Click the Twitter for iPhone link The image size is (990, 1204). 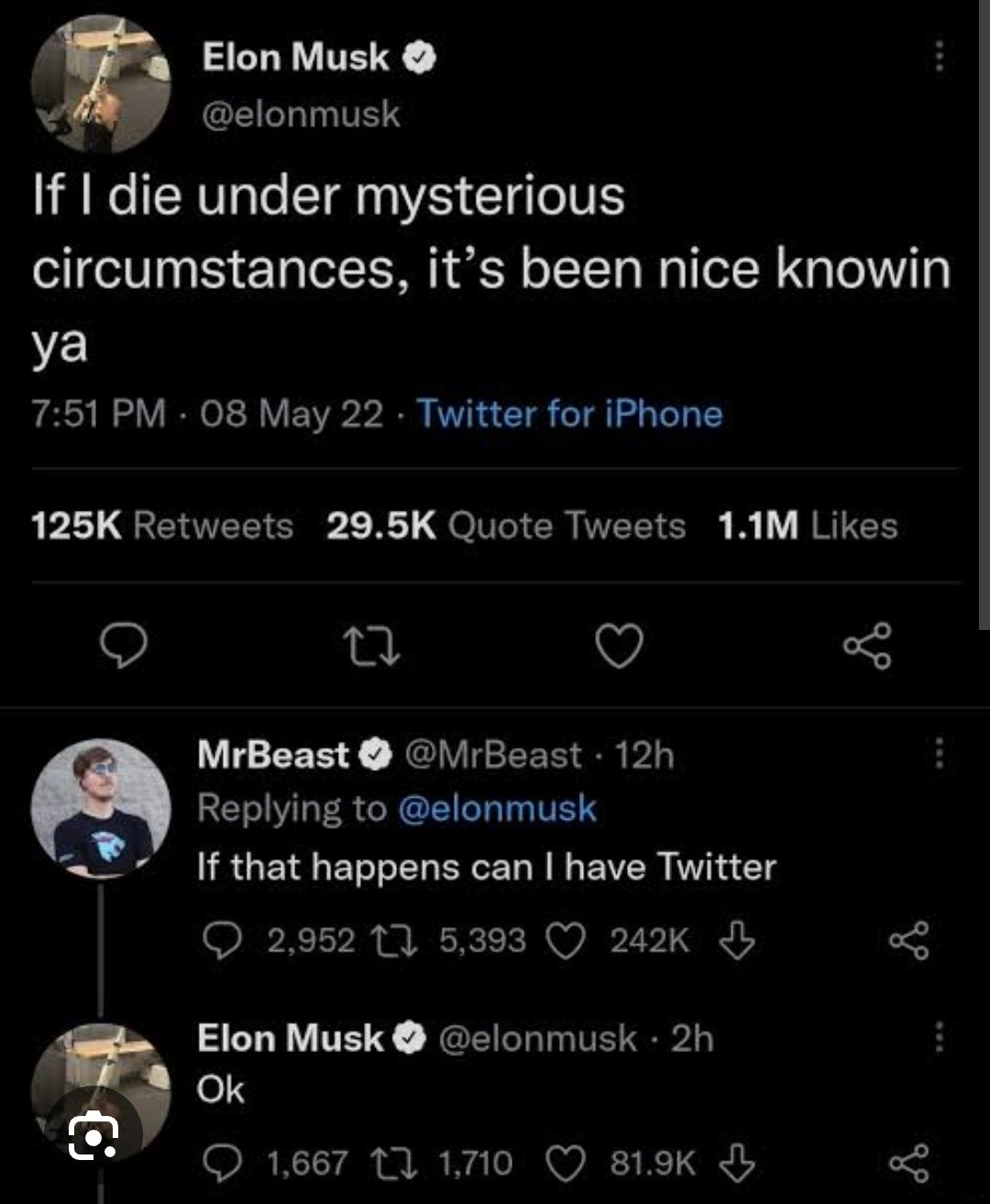point(570,414)
